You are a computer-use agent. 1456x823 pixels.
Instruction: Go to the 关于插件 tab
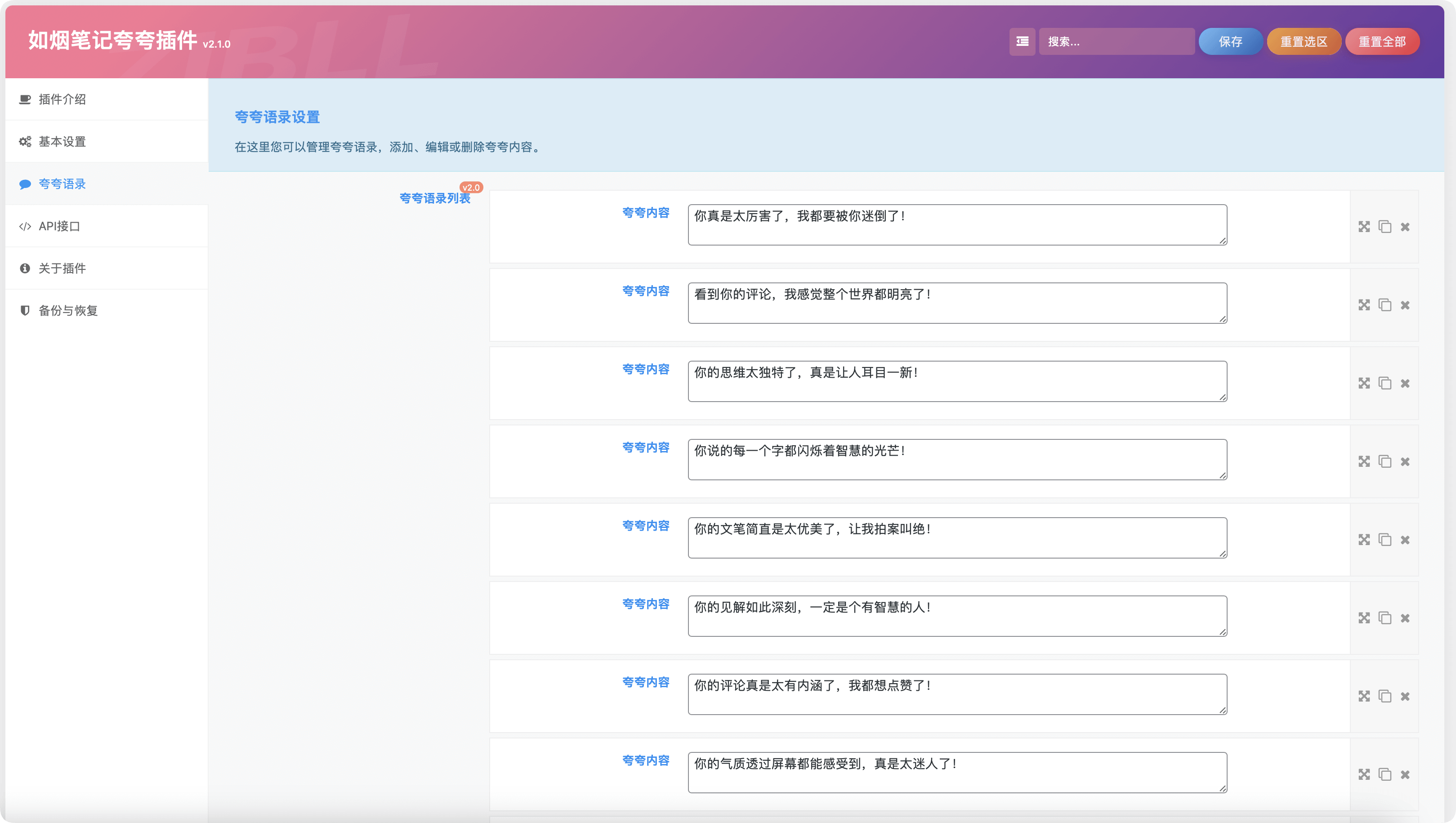pos(62,268)
